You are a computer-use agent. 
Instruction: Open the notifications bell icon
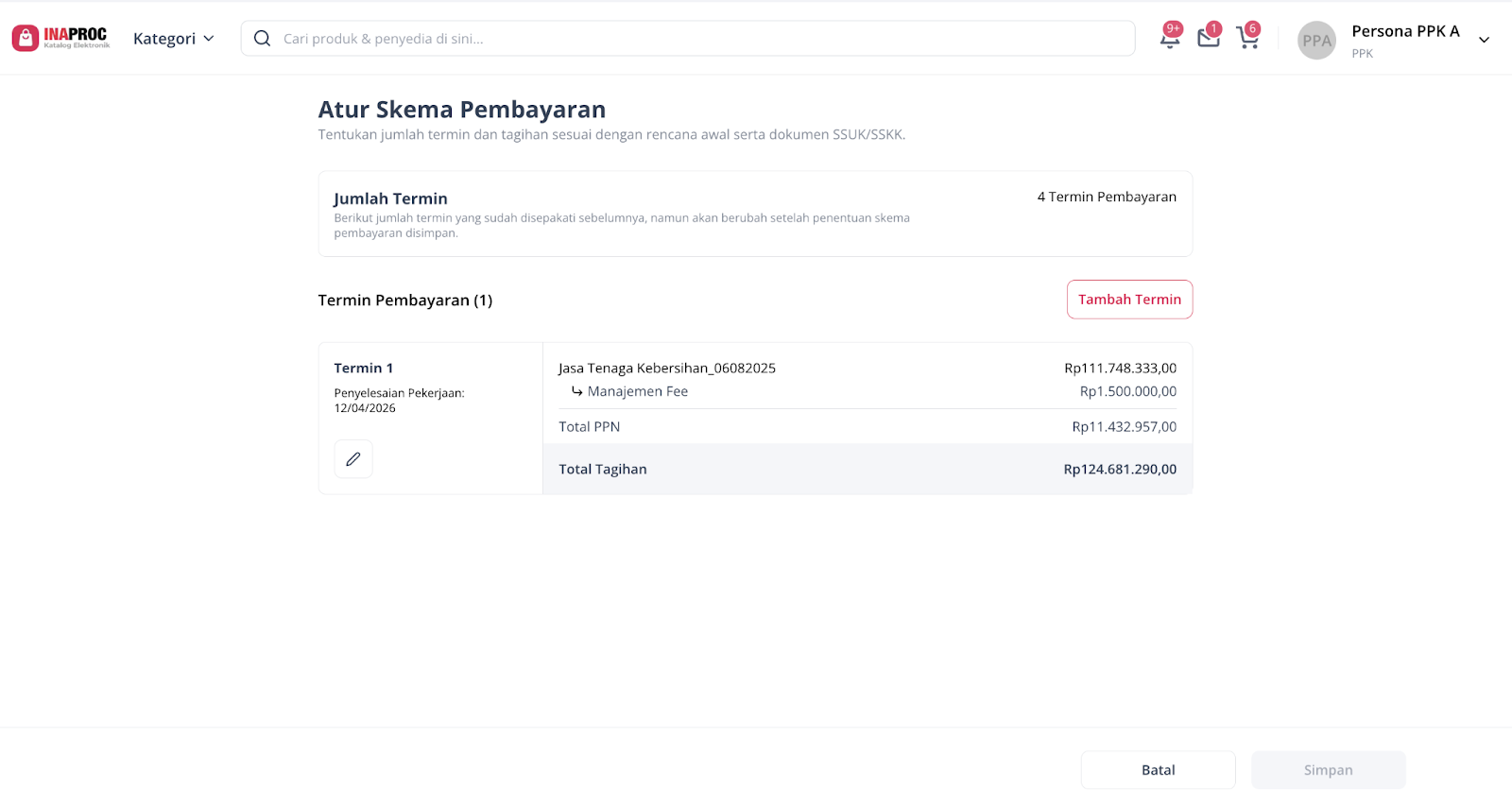click(x=1170, y=38)
